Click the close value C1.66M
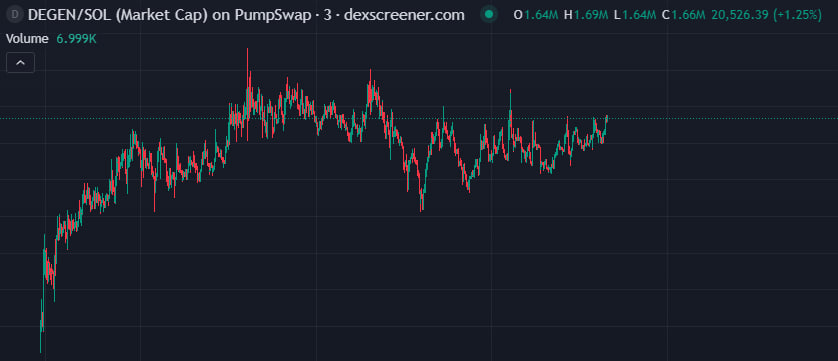Viewport: 838px width, 361px height. coord(684,15)
